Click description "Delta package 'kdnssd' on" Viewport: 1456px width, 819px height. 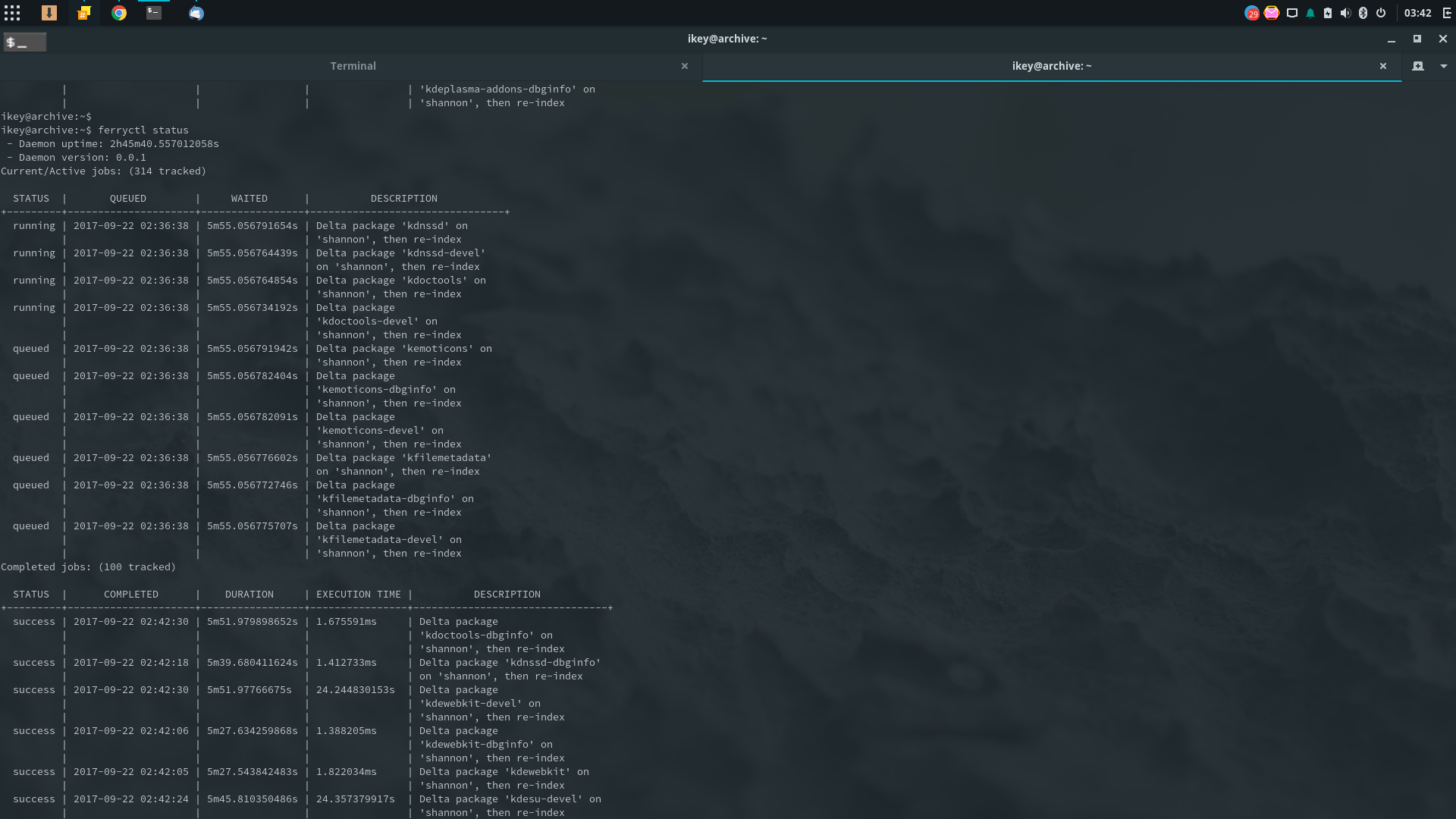pos(392,226)
